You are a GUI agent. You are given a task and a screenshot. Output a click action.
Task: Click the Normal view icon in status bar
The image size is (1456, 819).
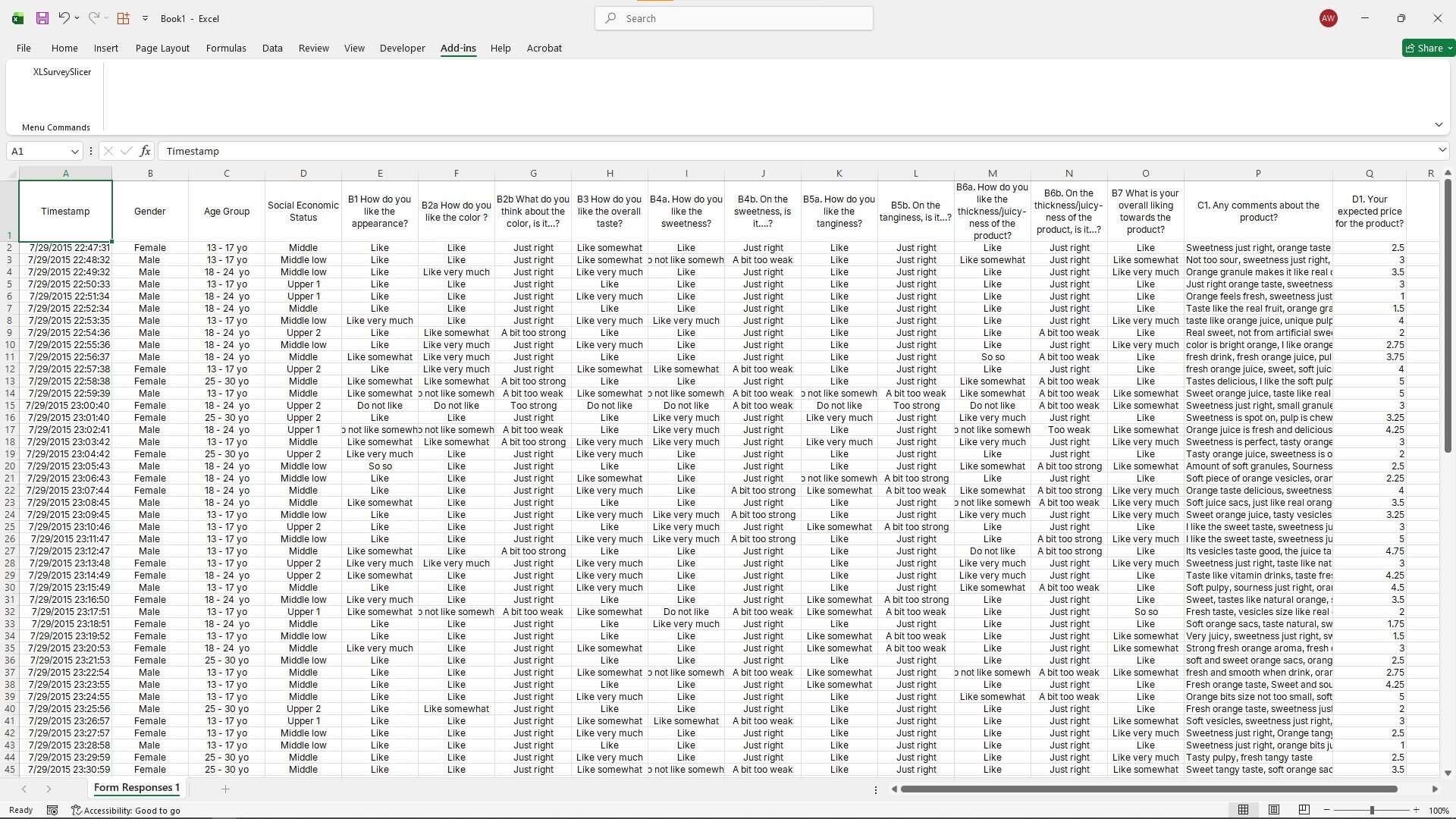coord(1243,810)
